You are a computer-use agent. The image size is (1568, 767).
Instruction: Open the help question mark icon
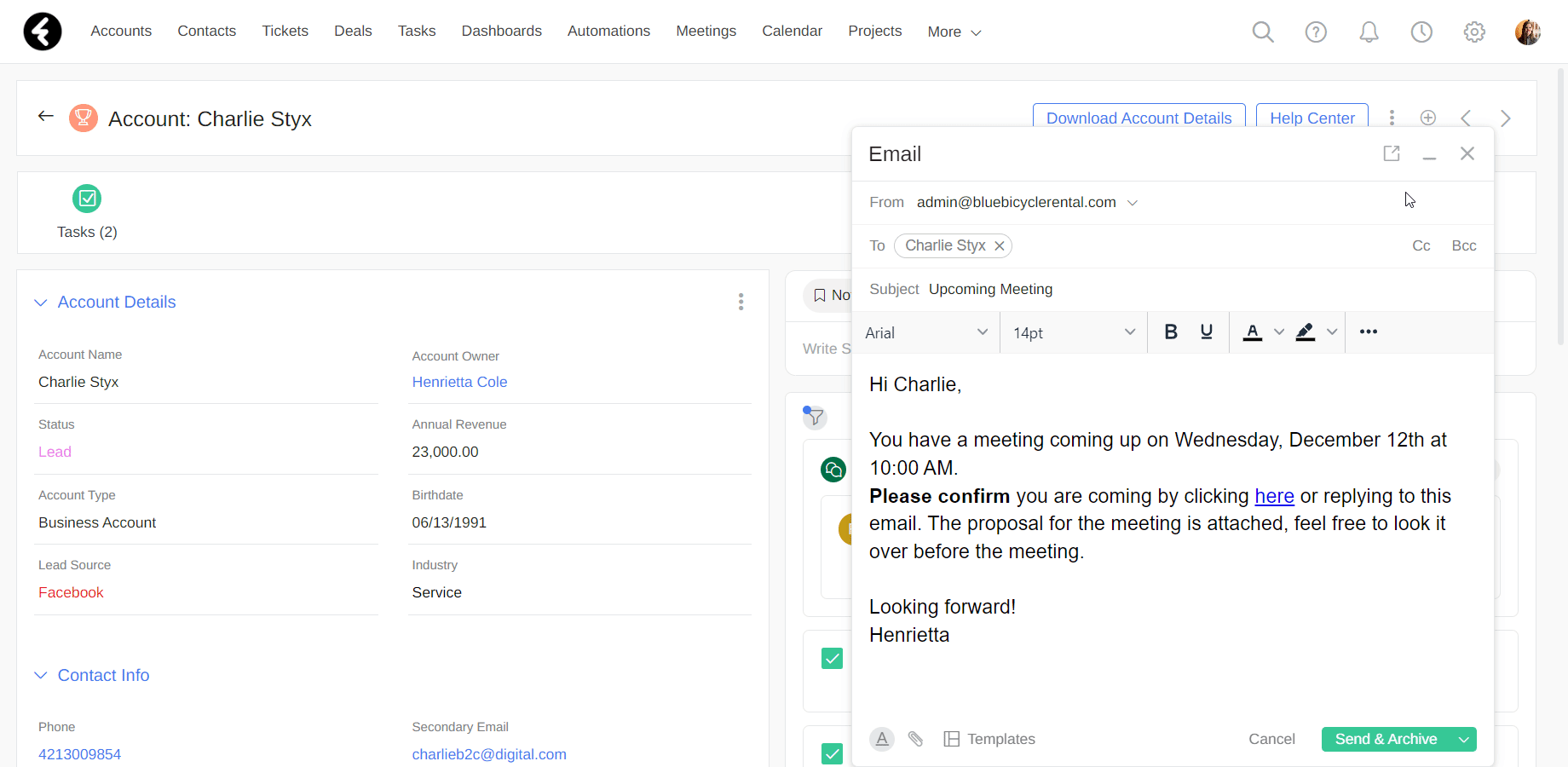click(1316, 32)
